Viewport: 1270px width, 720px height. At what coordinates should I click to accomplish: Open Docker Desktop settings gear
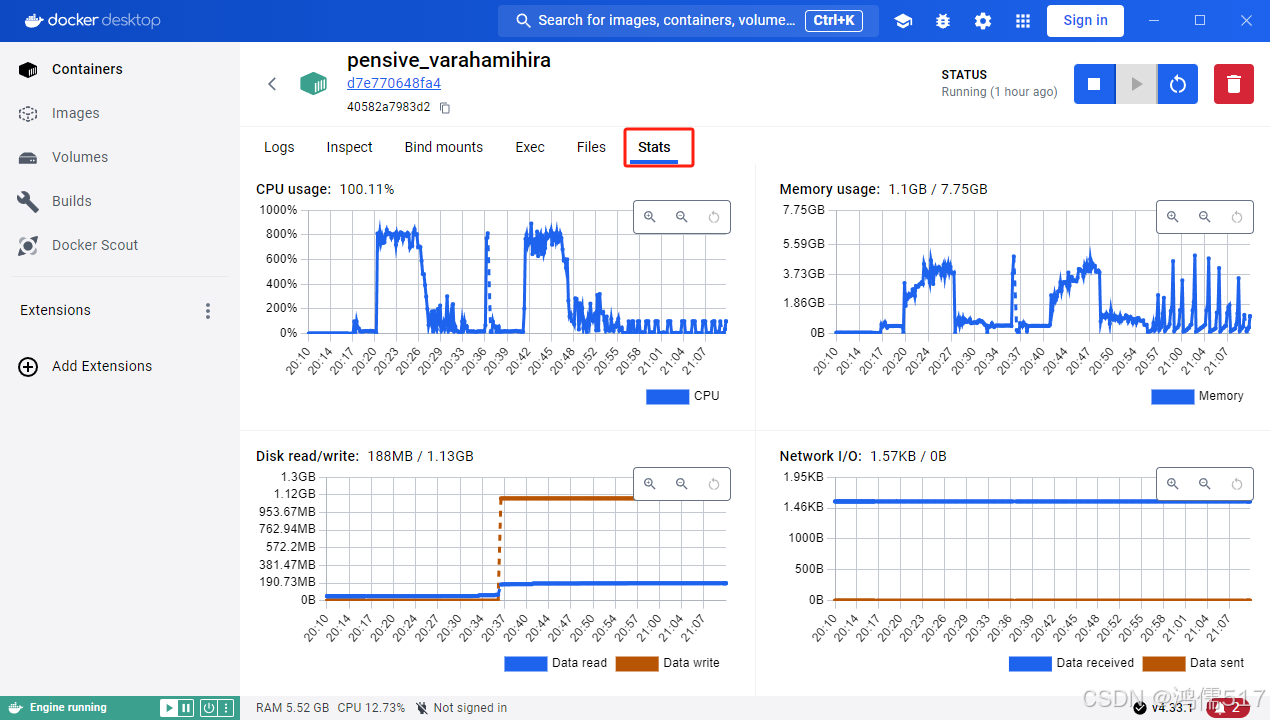[x=983, y=21]
